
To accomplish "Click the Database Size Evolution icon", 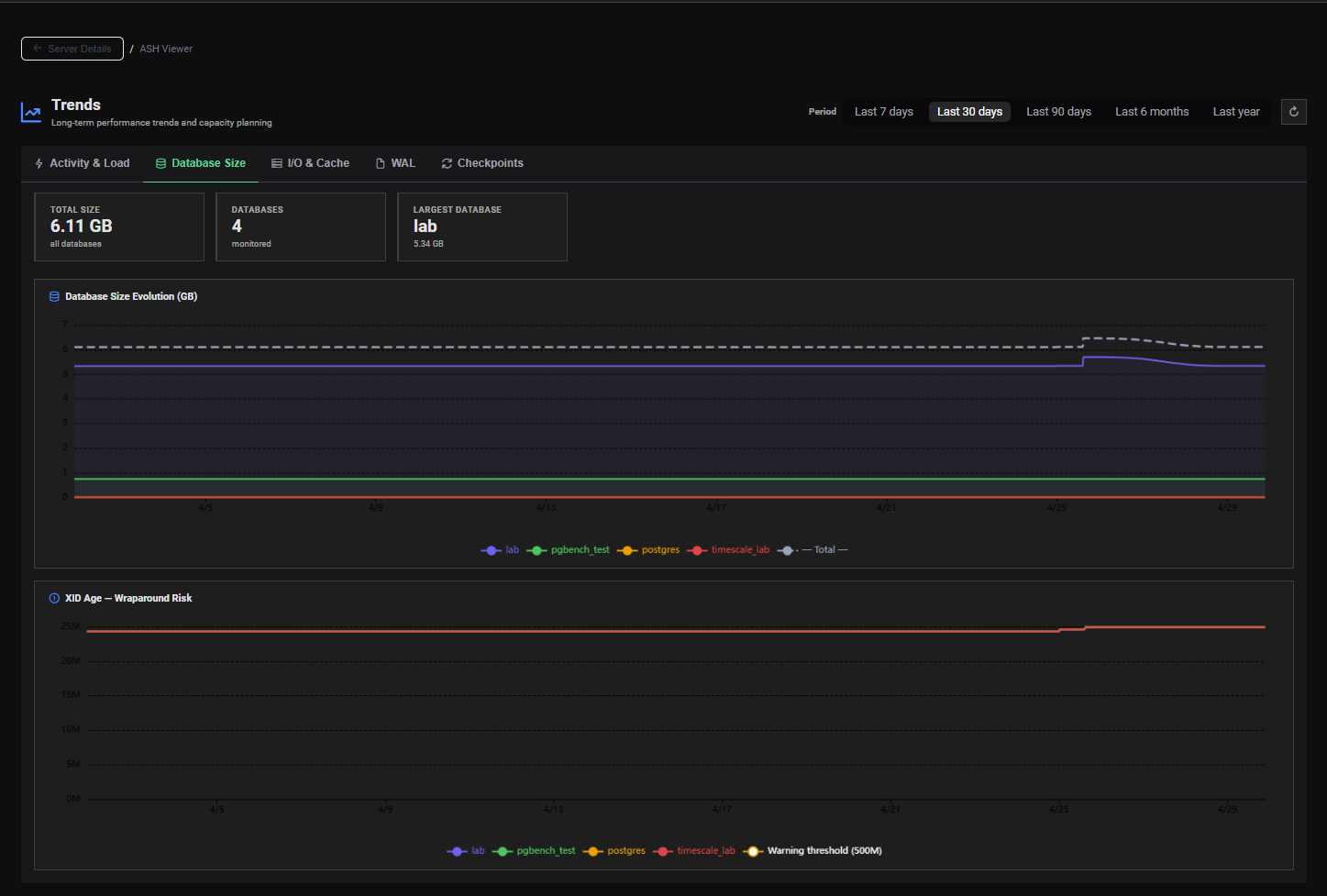I will click(54, 296).
